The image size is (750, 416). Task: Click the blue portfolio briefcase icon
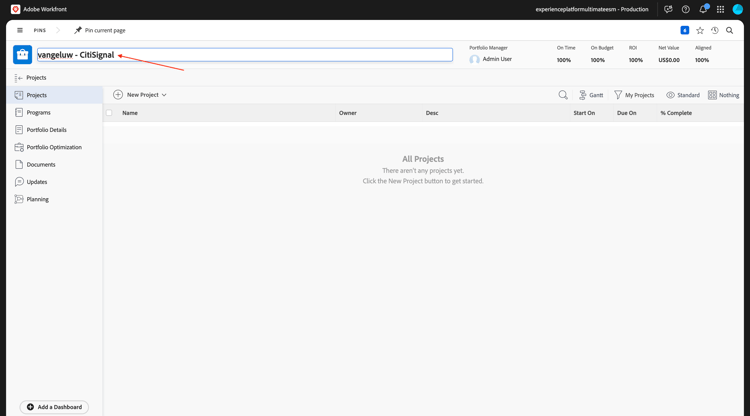(x=22, y=55)
